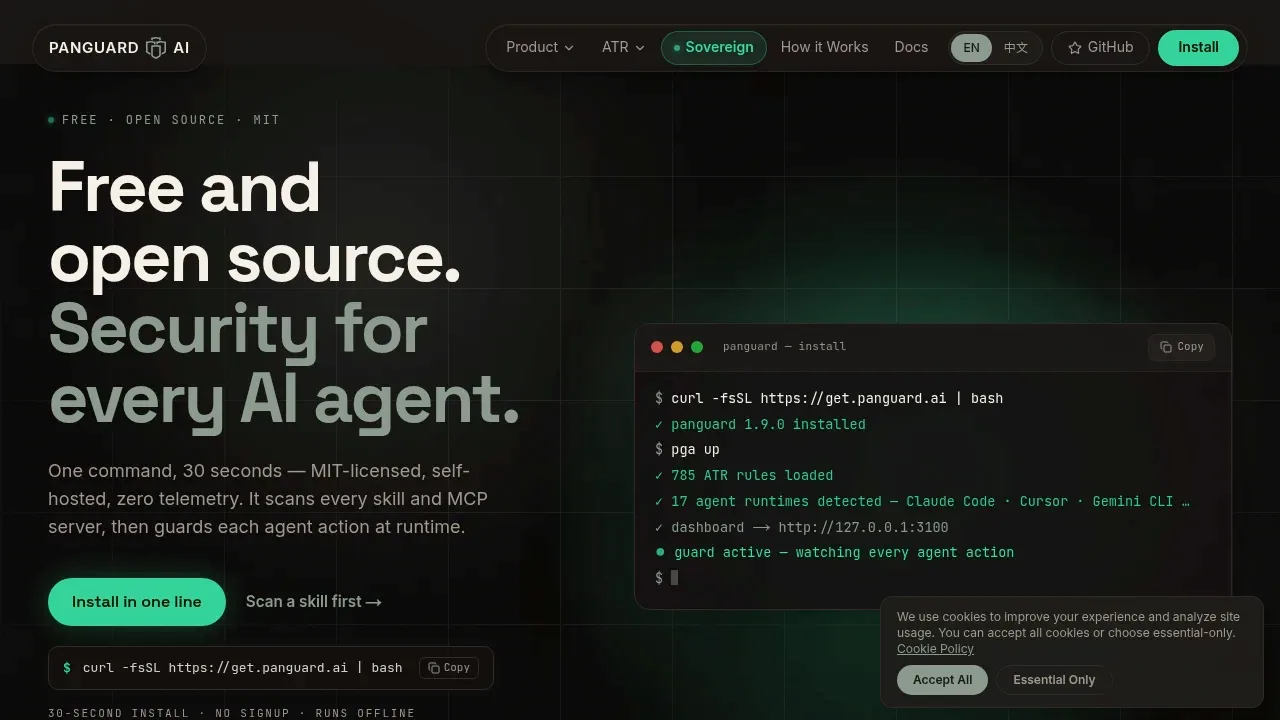Click the '17 agent runtimes detected' line
The image size is (1280, 720).
[x=922, y=501]
